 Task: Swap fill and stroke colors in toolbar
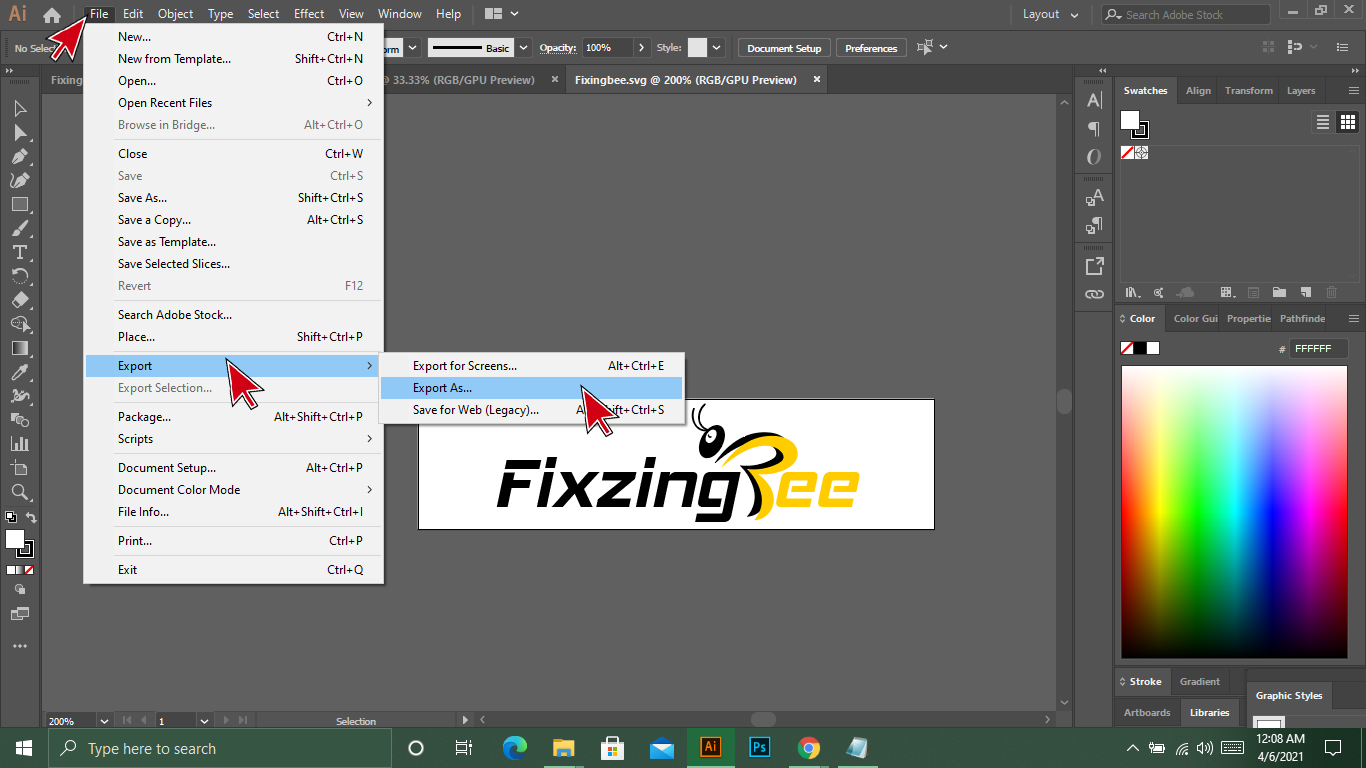pos(31,517)
